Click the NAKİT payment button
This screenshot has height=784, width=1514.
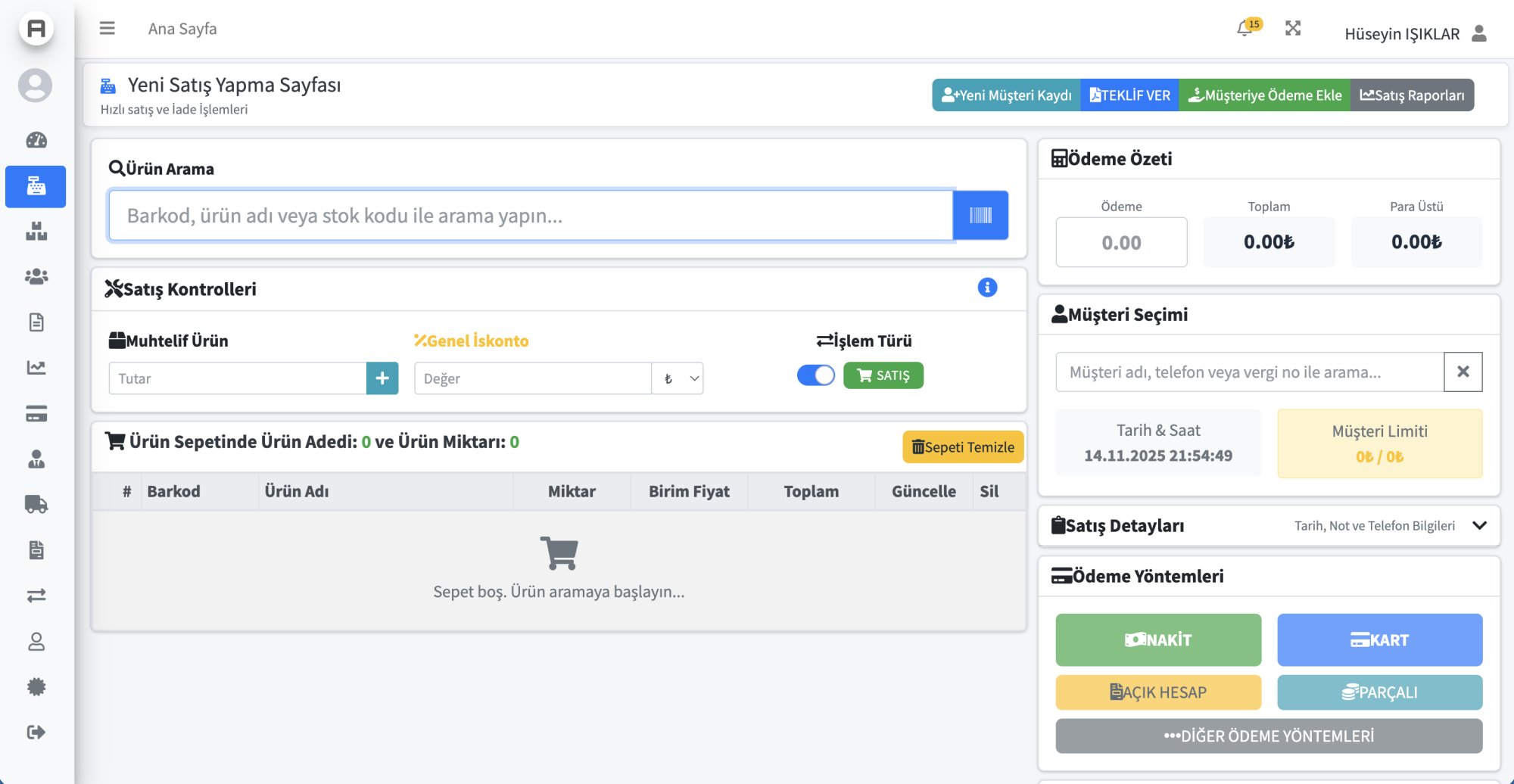coord(1158,639)
